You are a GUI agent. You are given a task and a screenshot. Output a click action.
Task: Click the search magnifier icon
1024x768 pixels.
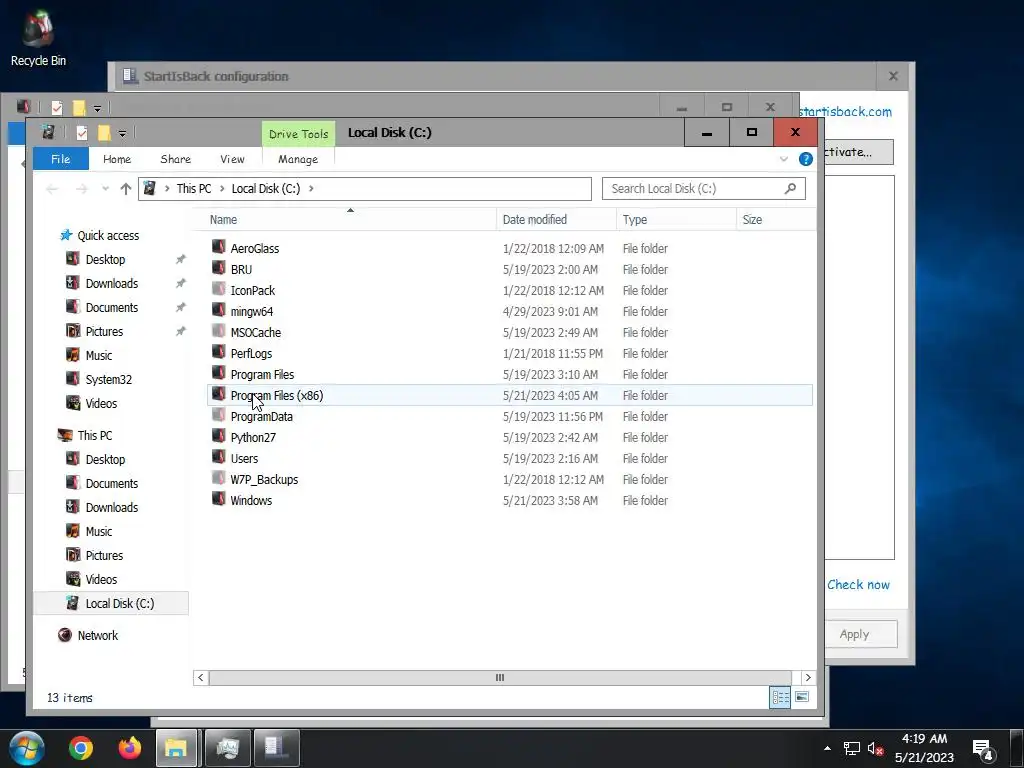790,188
